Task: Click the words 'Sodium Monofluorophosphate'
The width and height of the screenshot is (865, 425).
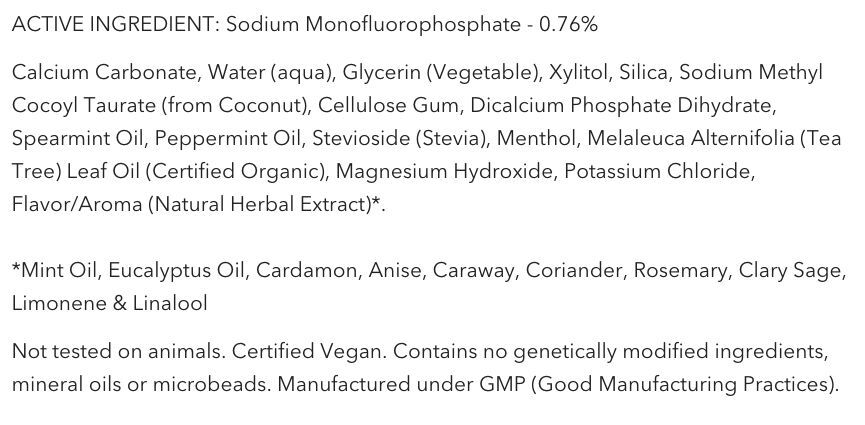Action: (x=373, y=25)
